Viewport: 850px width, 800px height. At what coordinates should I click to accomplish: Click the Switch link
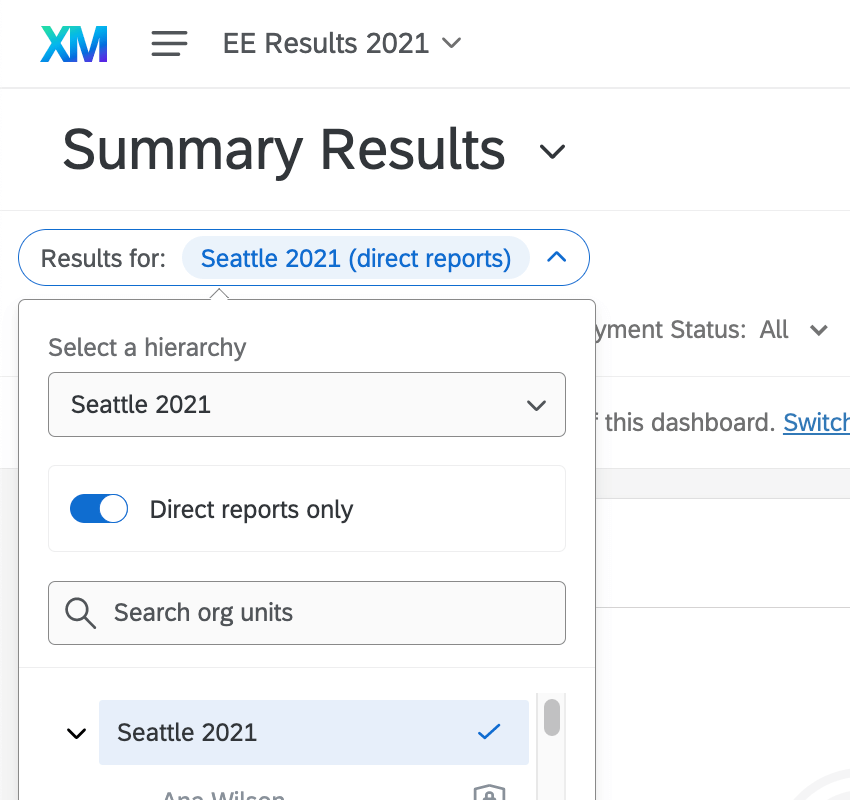tap(816, 422)
